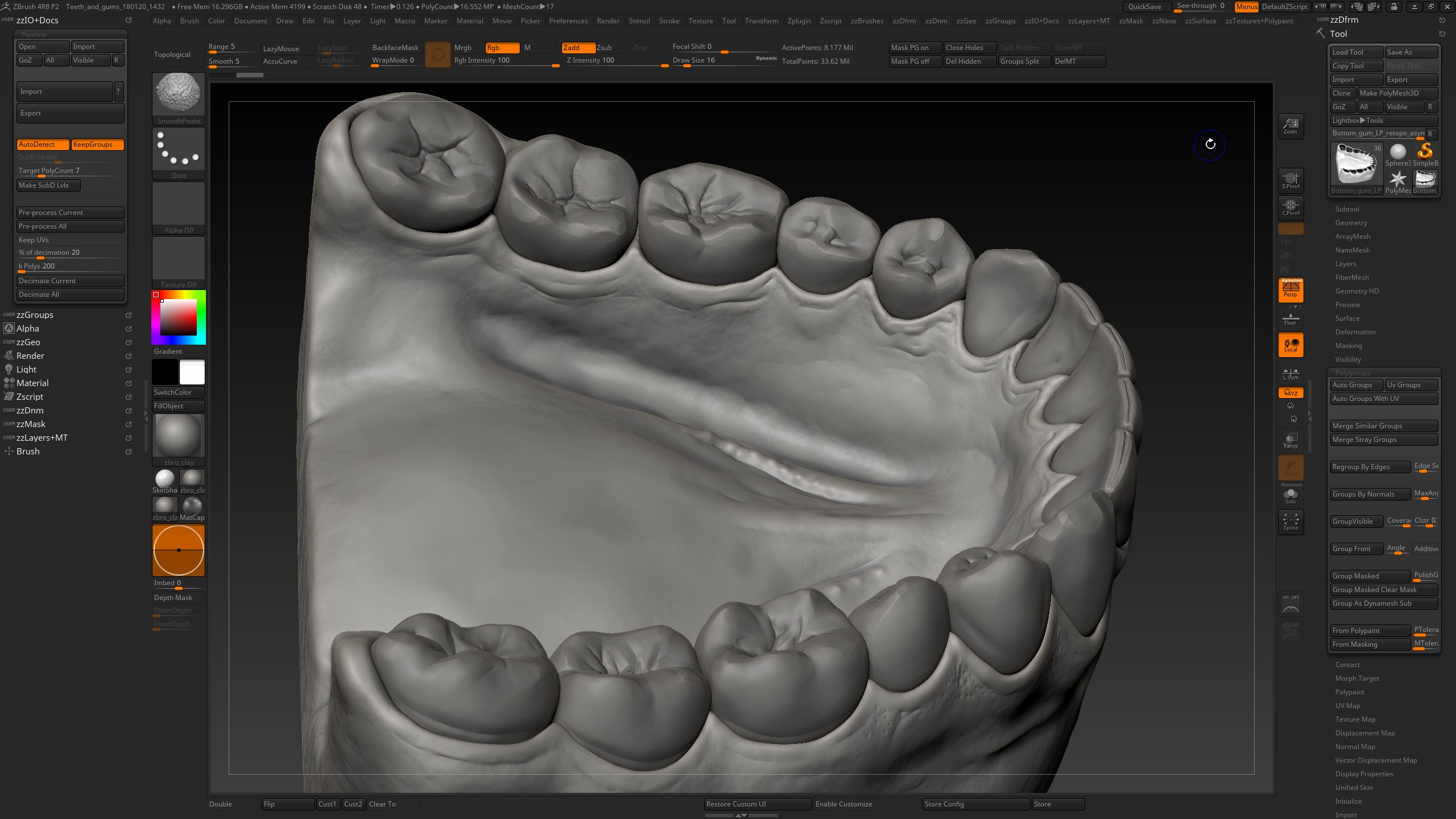
Task: Toggle the Floor grid icon
Action: click(1290, 318)
